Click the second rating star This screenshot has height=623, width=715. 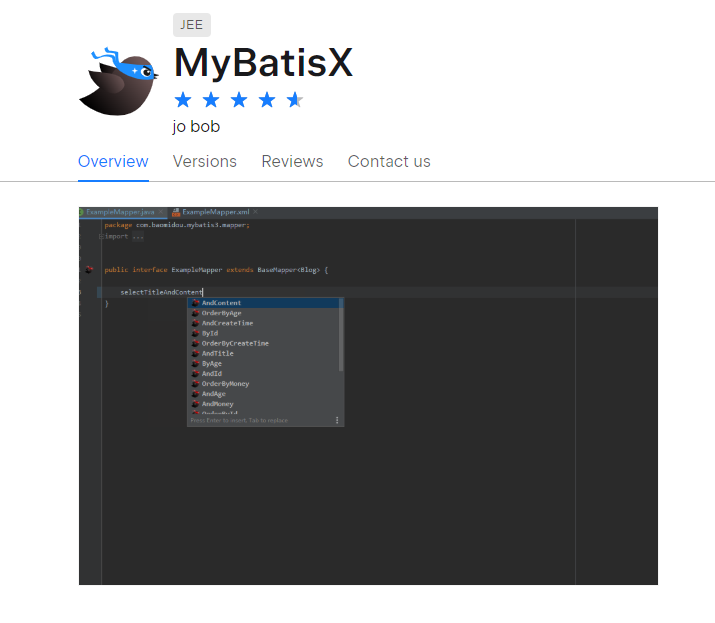click(x=211, y=100)
